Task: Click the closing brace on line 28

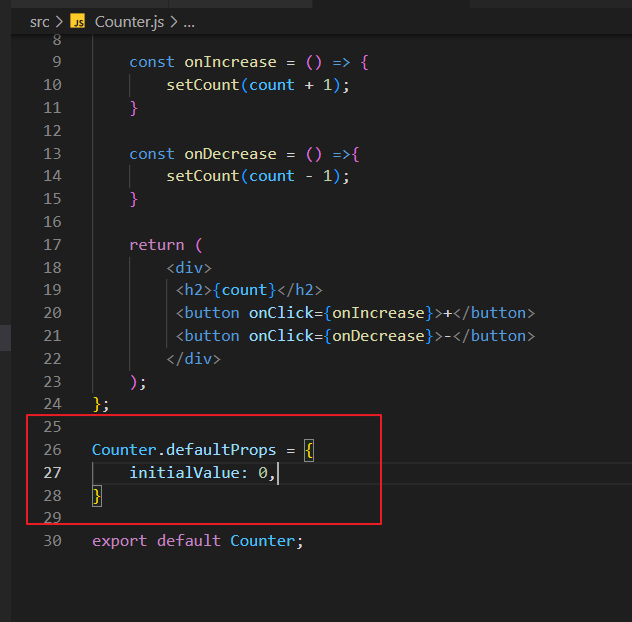Action: pyautogui.click(x=97, y=496)
